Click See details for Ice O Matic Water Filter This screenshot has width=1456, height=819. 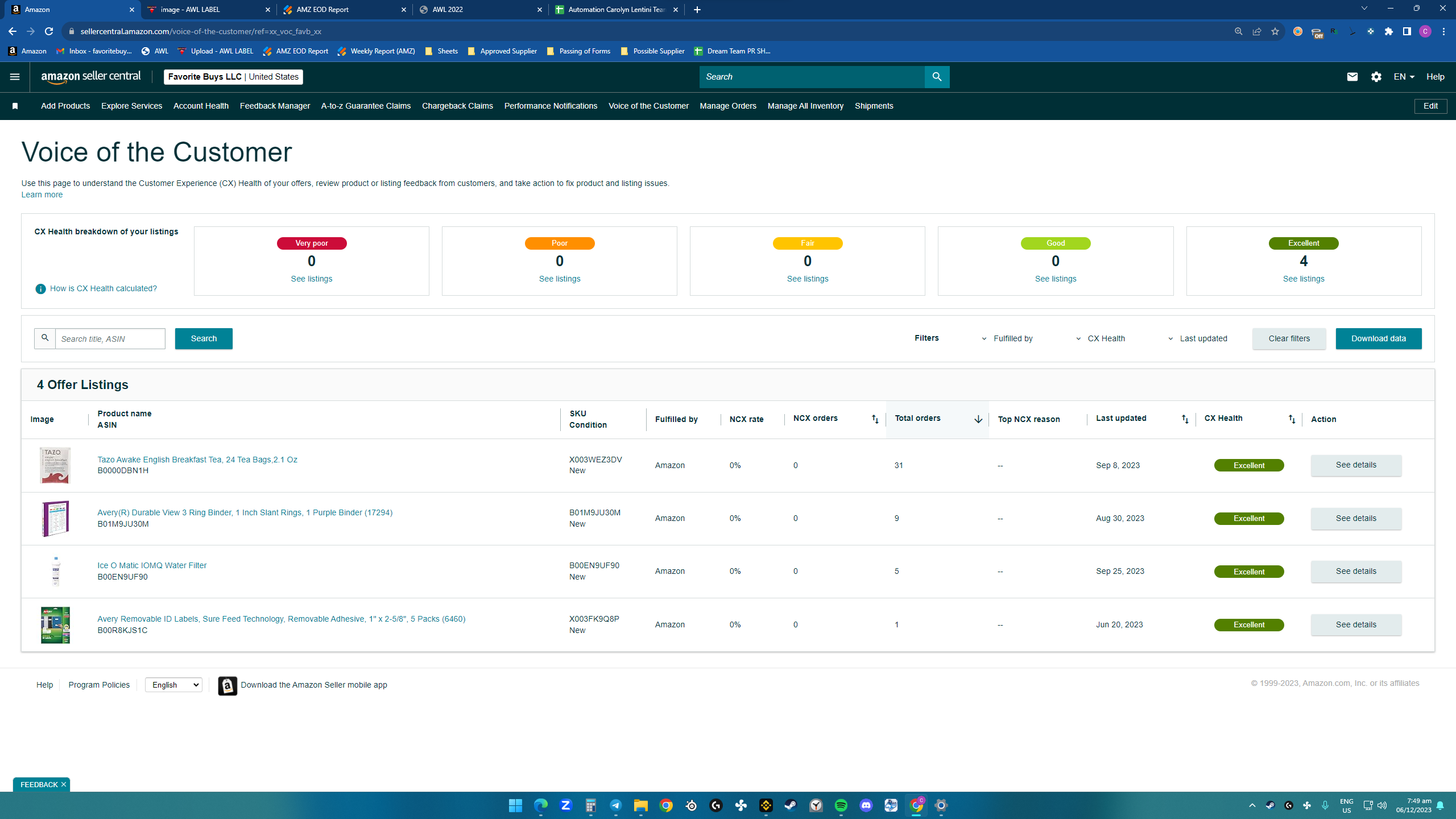tap(1356, 572)
